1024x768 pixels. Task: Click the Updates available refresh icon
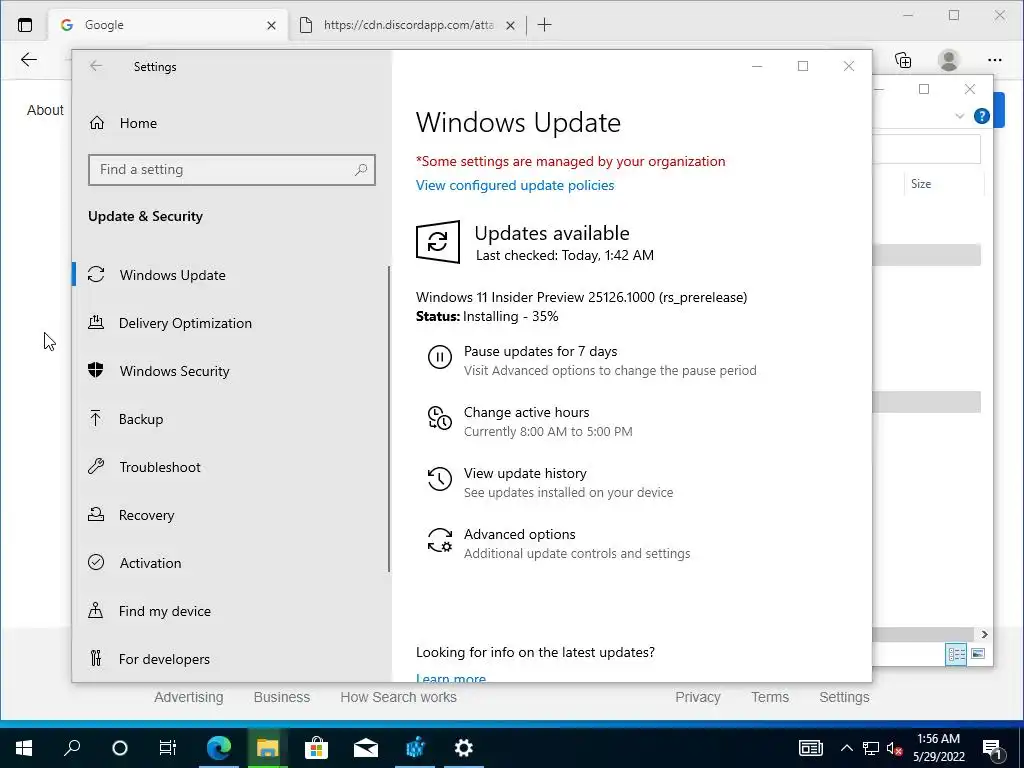point(438,242)
